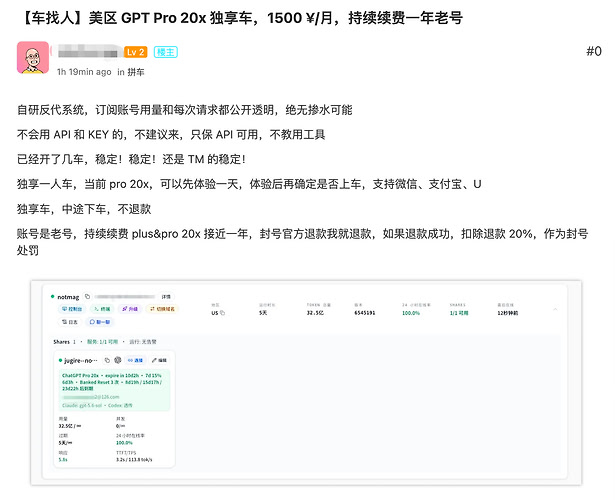
Task: Click the '1/1 可用' SHARES value
Action: coord(459,313)
